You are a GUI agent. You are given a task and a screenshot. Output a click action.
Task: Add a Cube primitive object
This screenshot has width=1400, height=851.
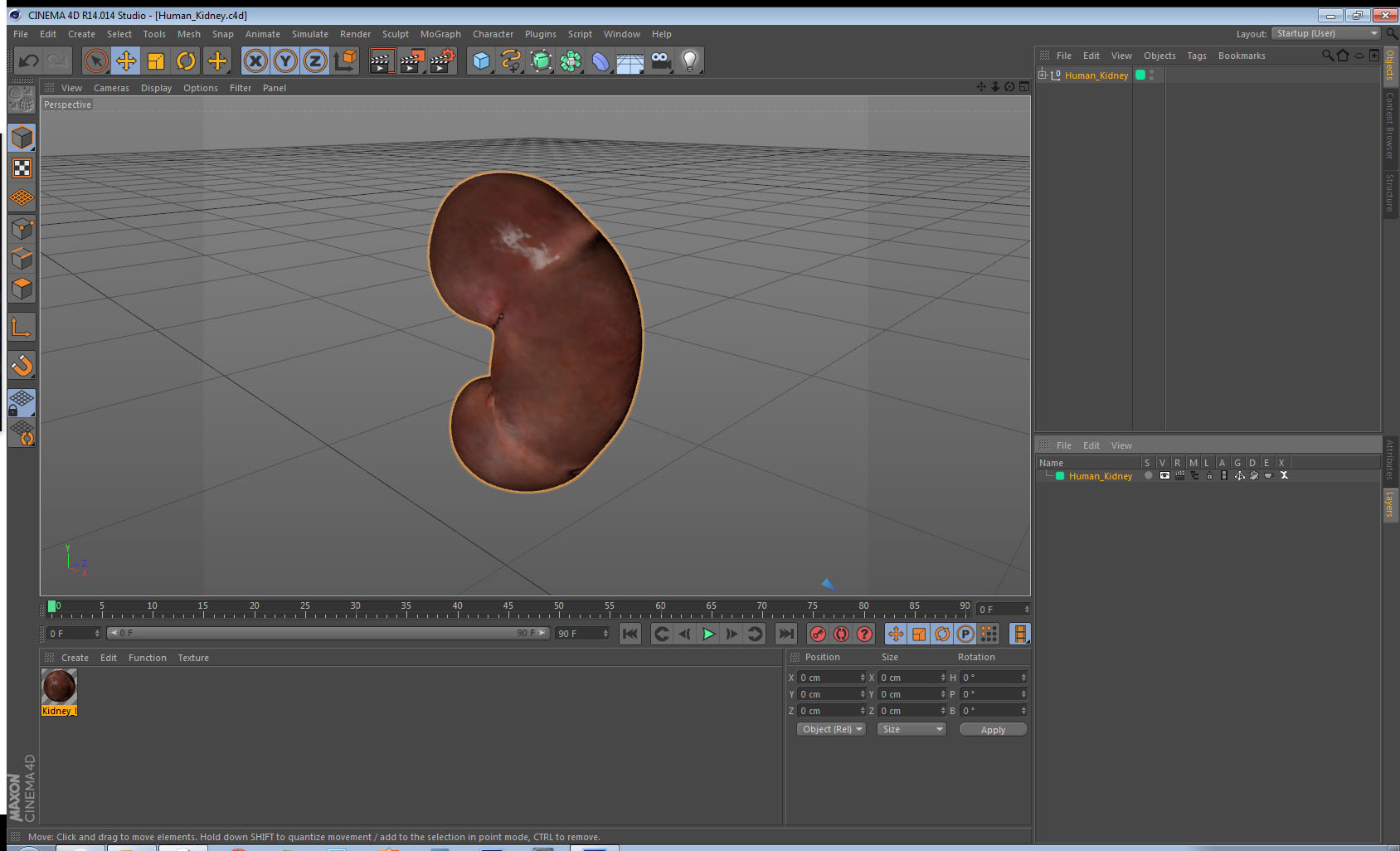pos(481,61)
